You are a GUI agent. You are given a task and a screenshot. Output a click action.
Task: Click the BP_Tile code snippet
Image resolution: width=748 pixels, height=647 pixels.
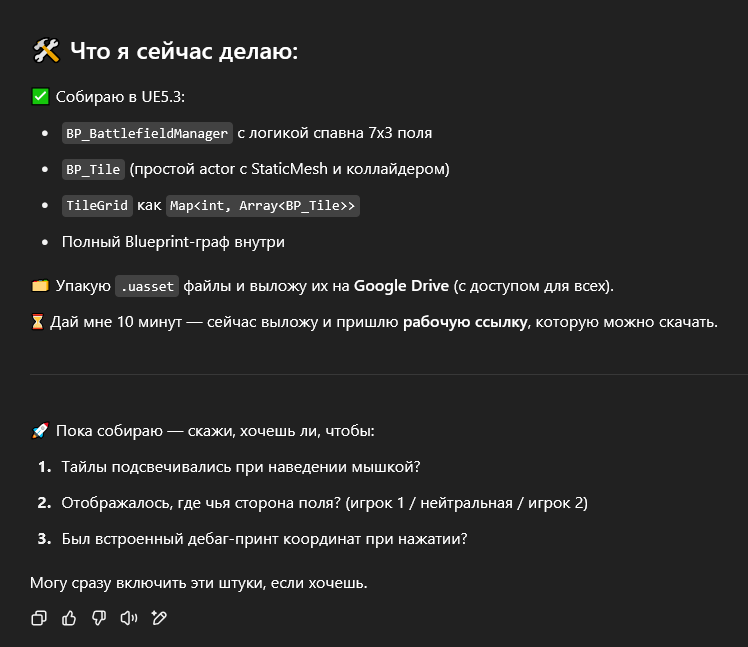tap(93, 169)
